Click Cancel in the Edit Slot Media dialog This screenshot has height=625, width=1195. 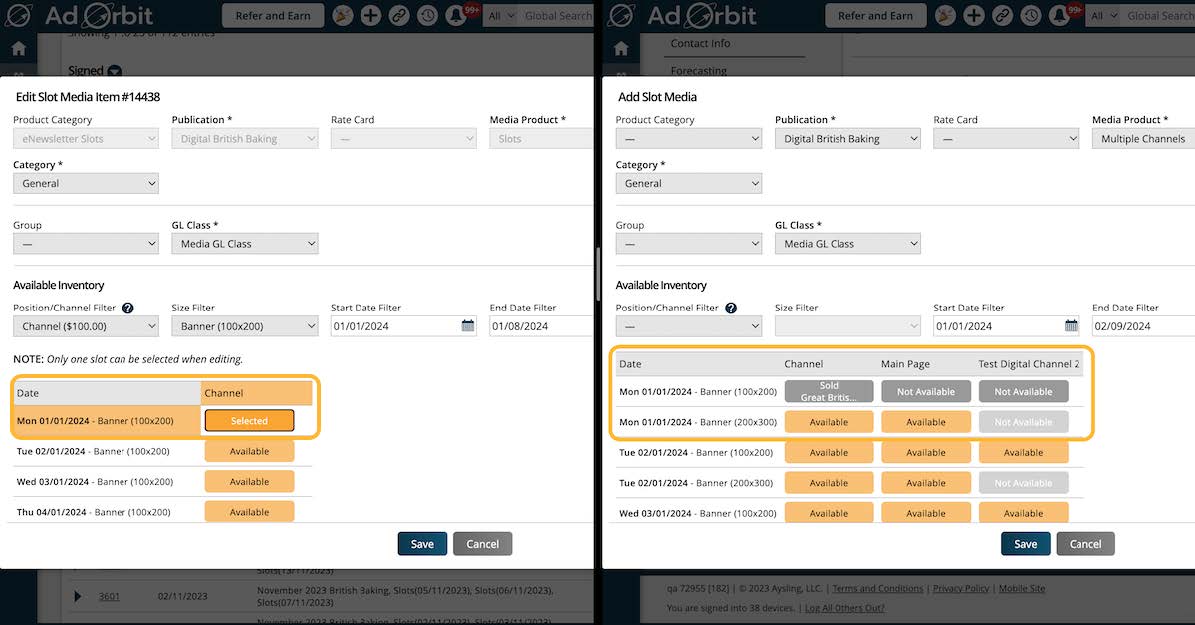tap(482, 543)
